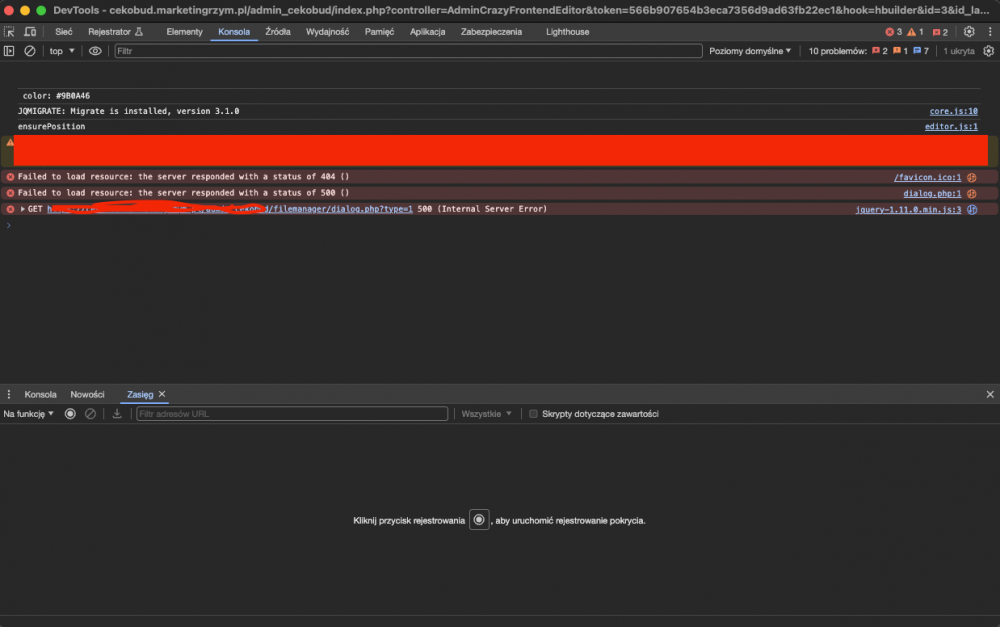Activate the inspect element picker icon

pos(9,32)
